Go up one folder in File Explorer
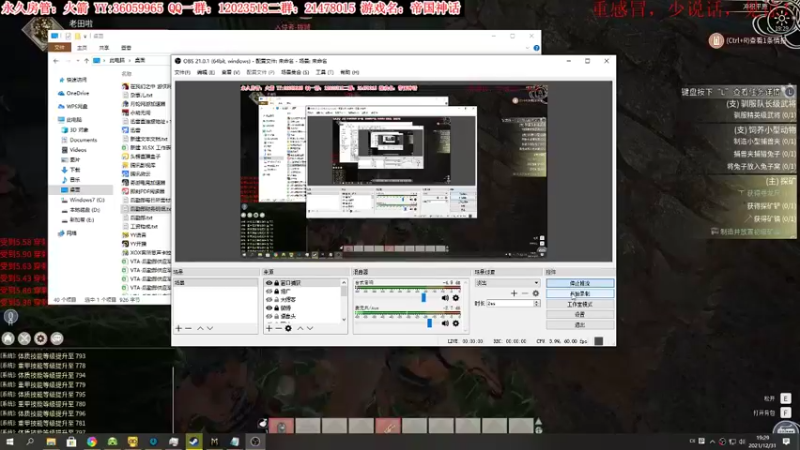800x450 pixels. point(86,61)
